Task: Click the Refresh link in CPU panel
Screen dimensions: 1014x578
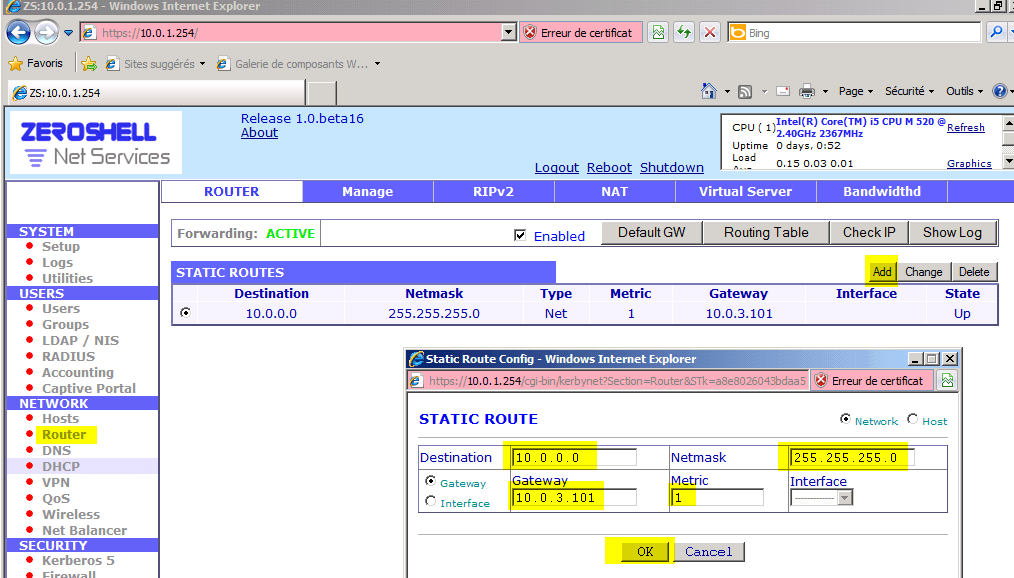Action: point(965,128)
